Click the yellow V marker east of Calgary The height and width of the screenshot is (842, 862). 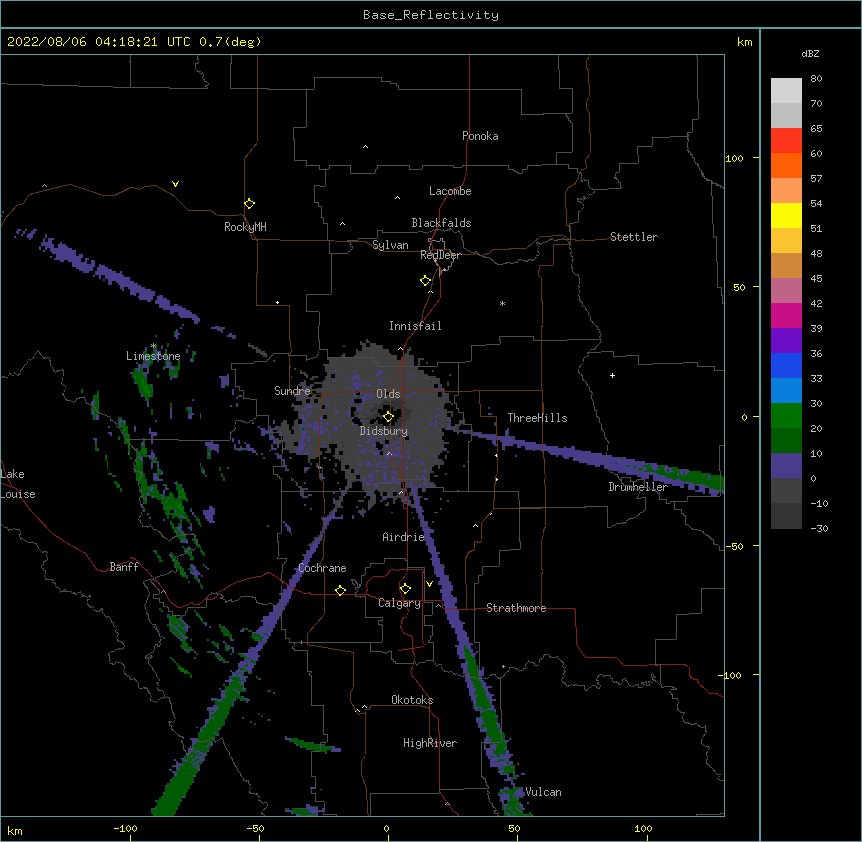[x=429, y=584]
